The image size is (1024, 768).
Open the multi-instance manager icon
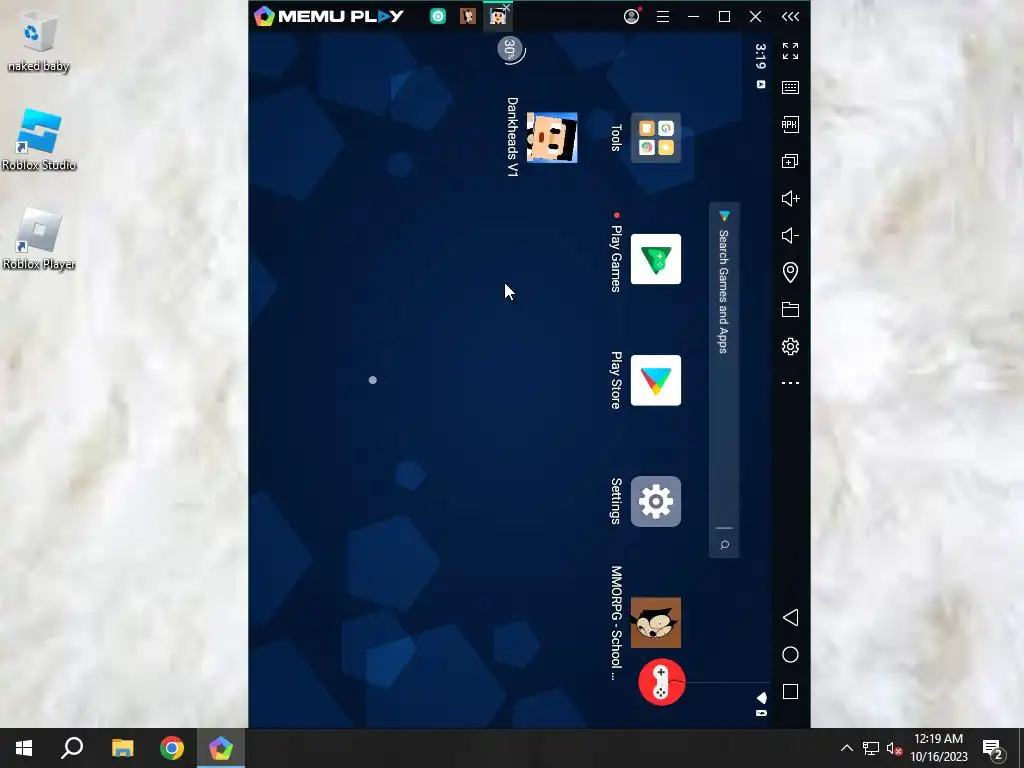coord(790,161)
